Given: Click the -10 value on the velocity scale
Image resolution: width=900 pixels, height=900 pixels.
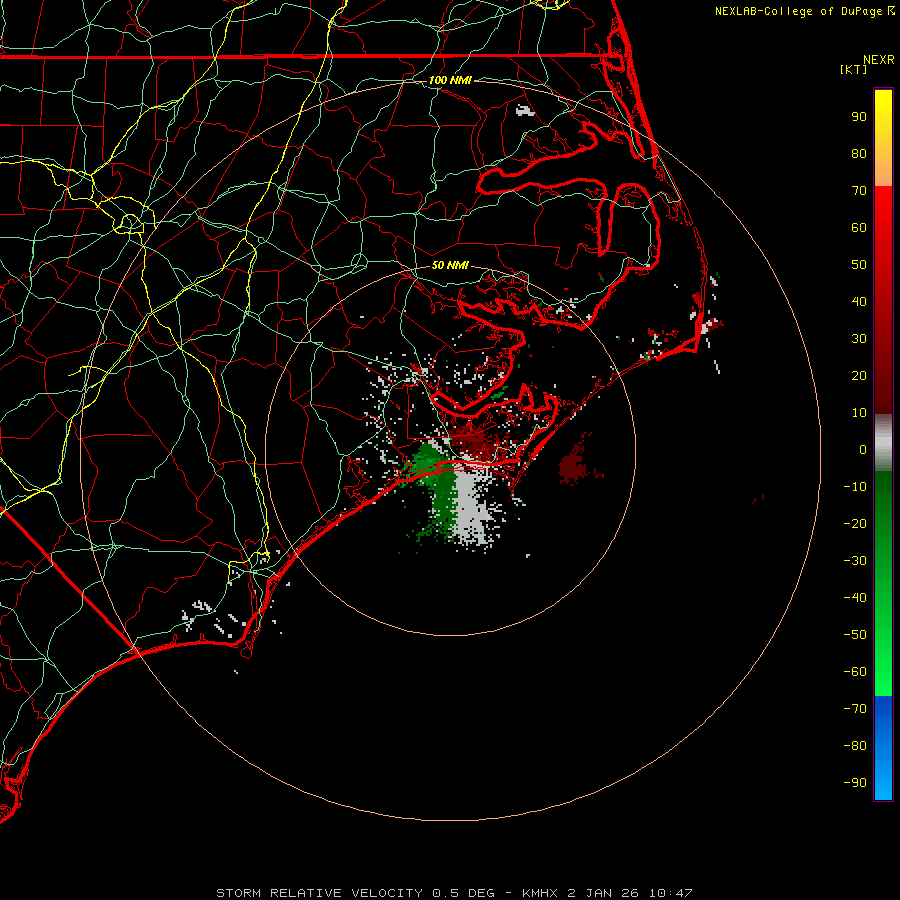Looking at the screenshot, I should point(855,487).
